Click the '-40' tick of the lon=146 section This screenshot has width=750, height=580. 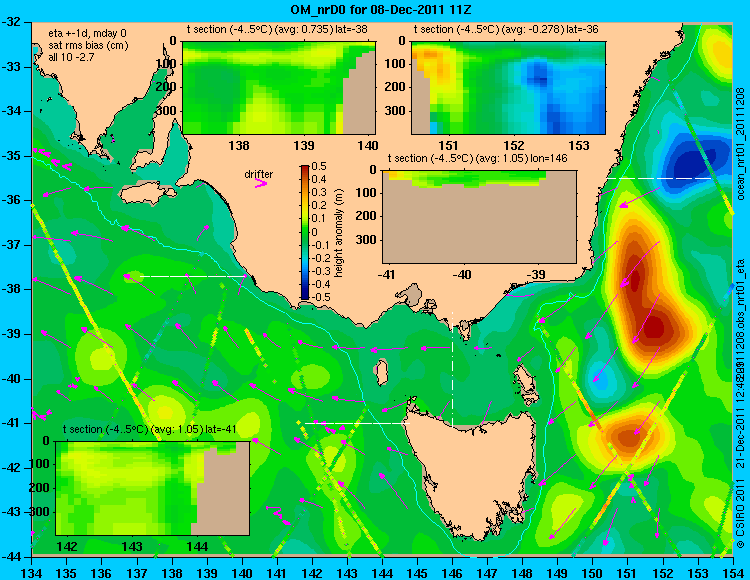tap(462, 275)
